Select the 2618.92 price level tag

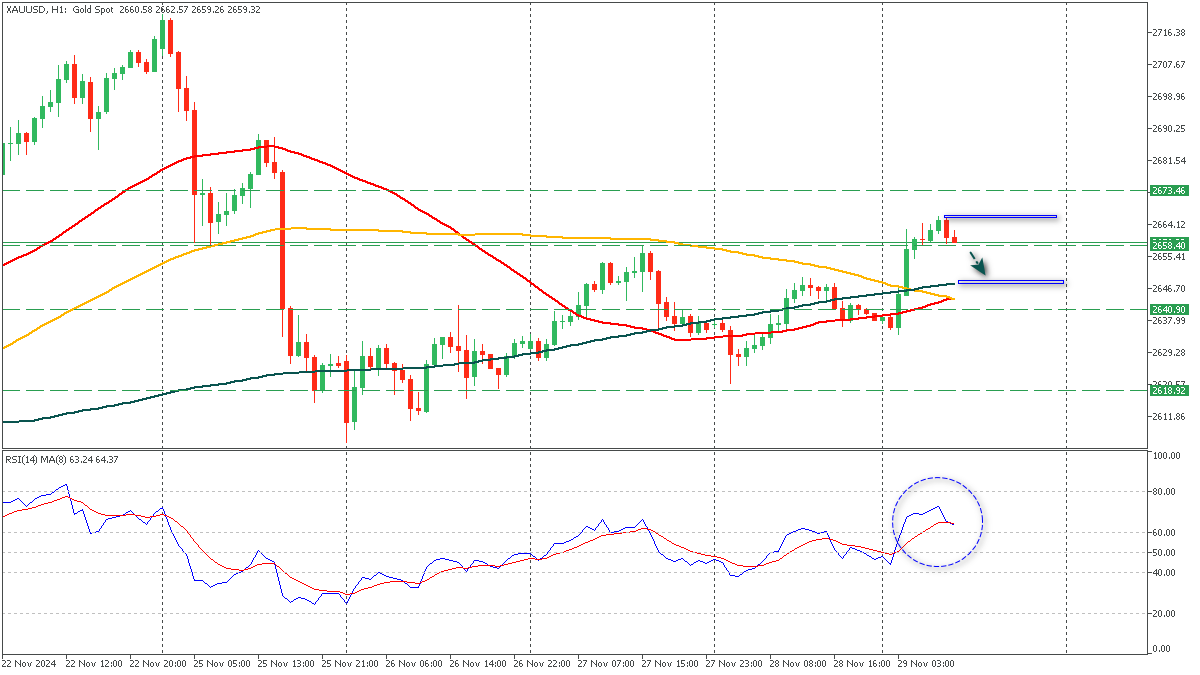(x=1168, y=391)
